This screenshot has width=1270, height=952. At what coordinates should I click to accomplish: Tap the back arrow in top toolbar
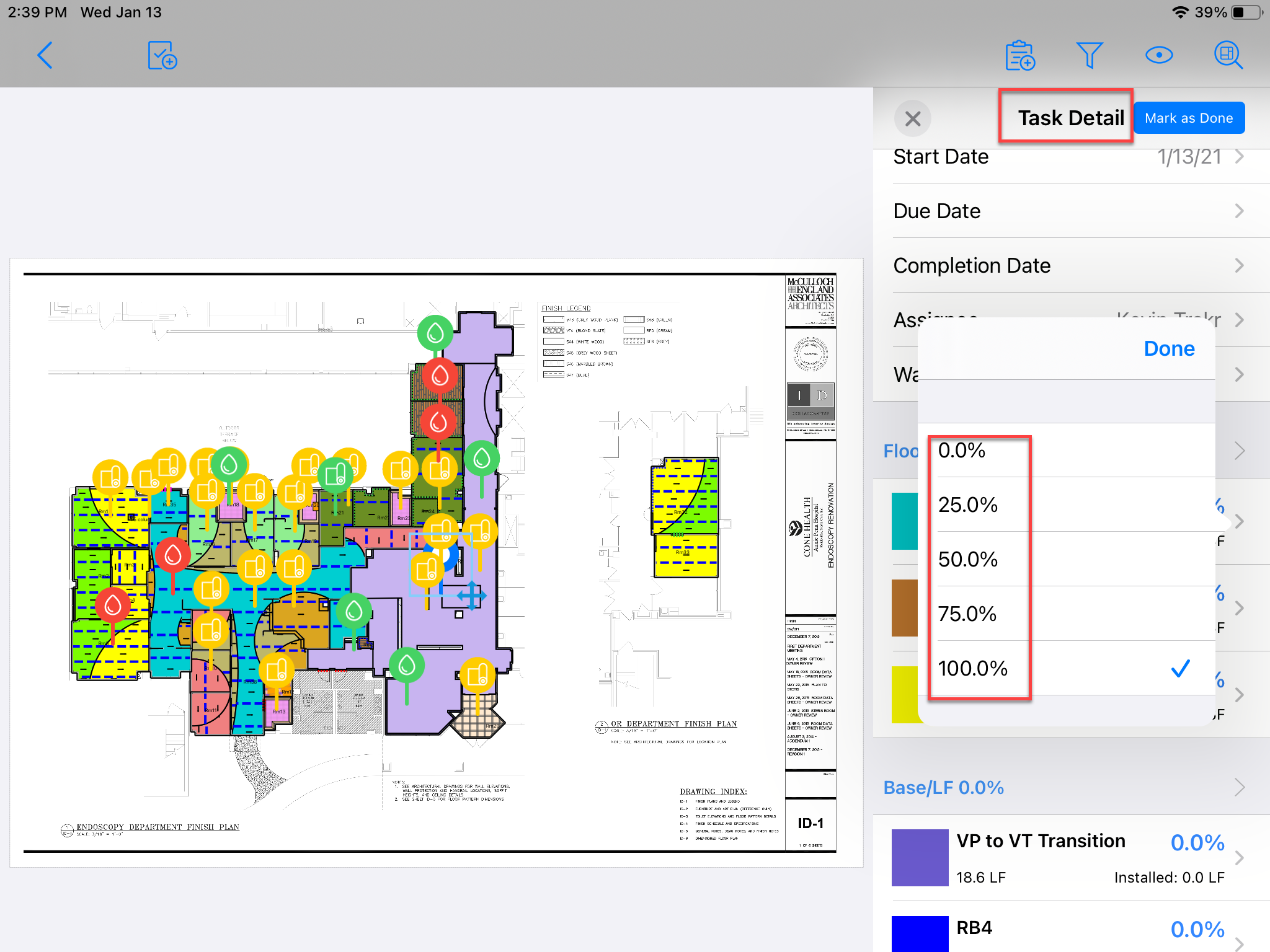[x=45, y=56]
